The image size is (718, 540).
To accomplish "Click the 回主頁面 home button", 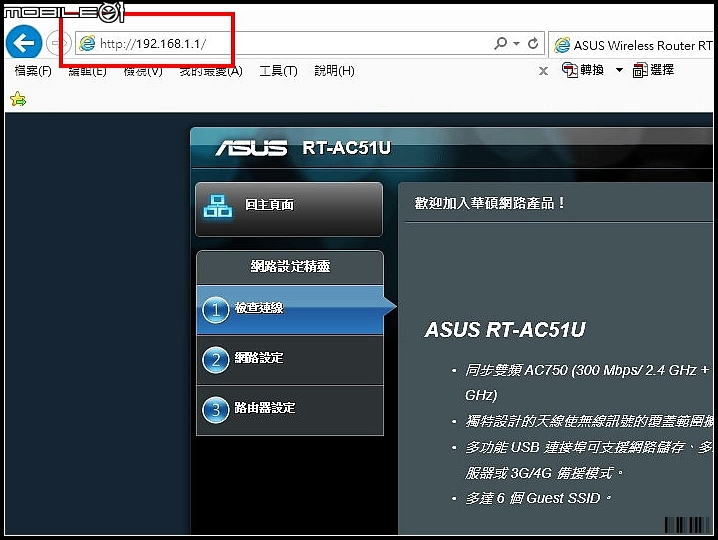I will (x=289, y=209).
